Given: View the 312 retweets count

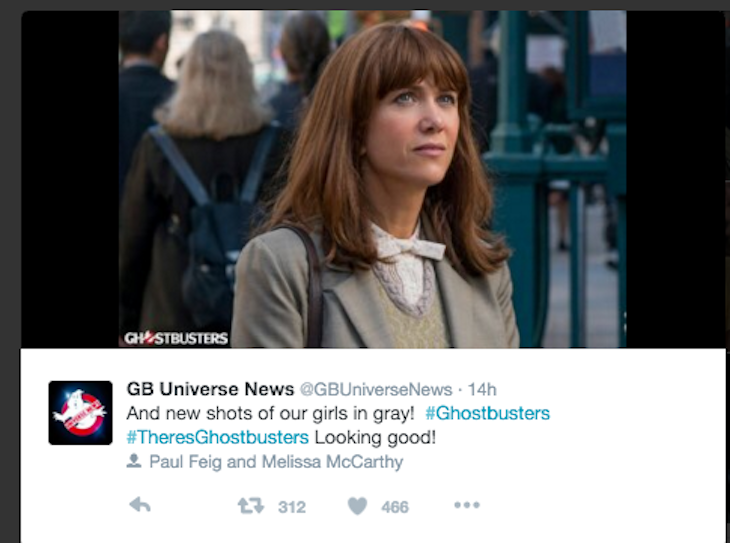Looking at the screenshot, I should (292, 507).
